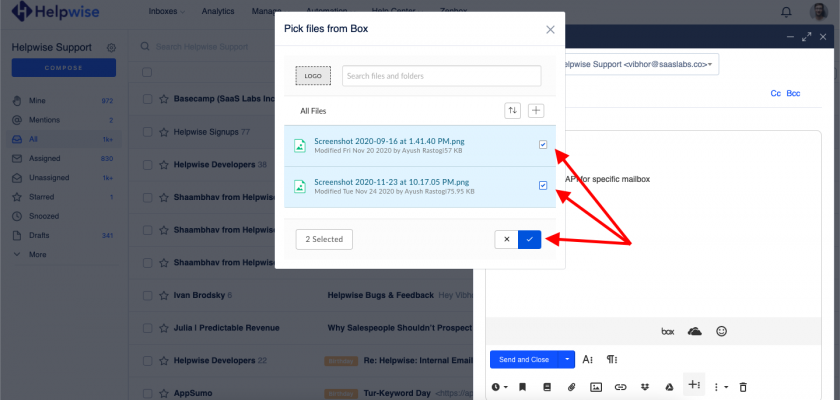Discard the draft with the trash icon
The height and width of the screenshot is (400, 840).
743,386
